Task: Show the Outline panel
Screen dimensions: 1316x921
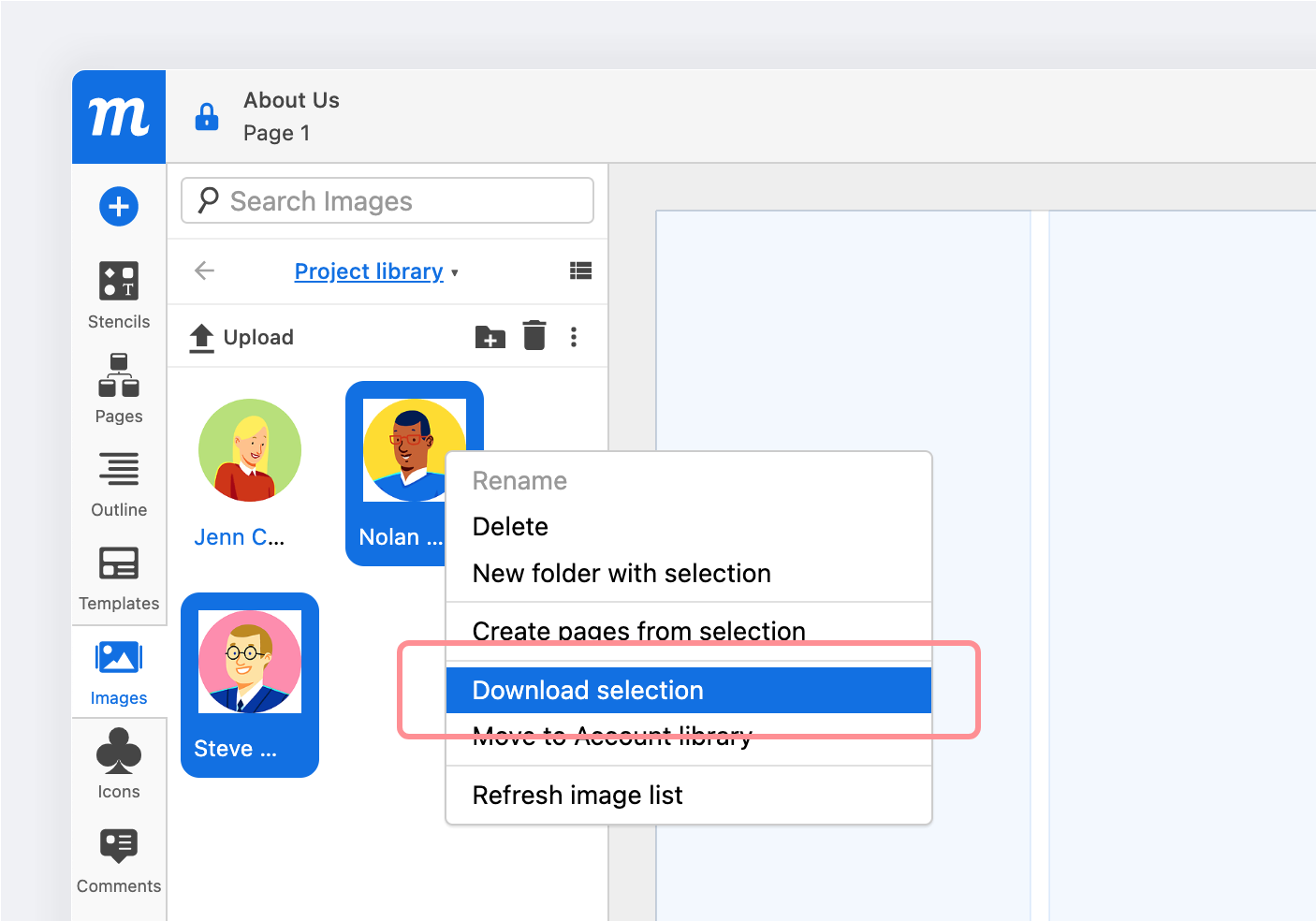Action: click(119, 484)
